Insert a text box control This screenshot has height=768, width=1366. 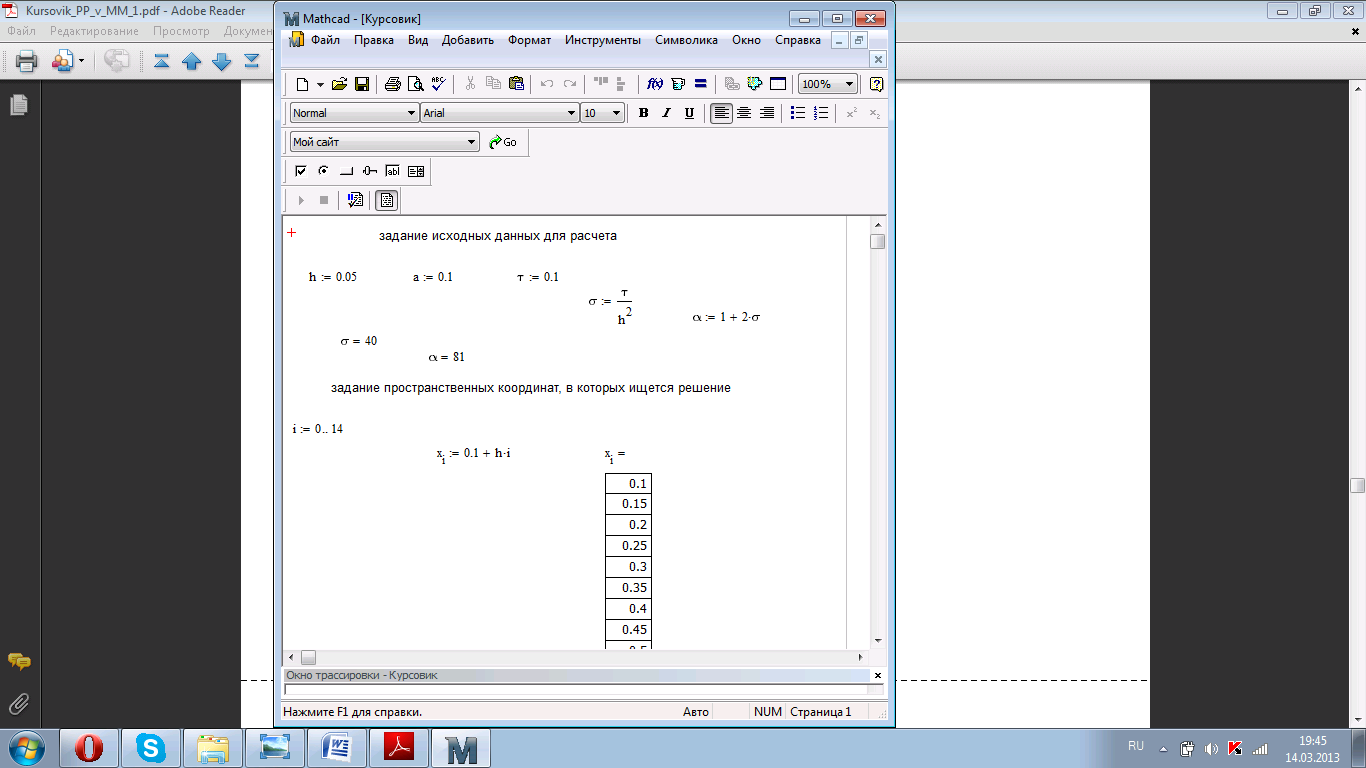(x=393, y=171)
